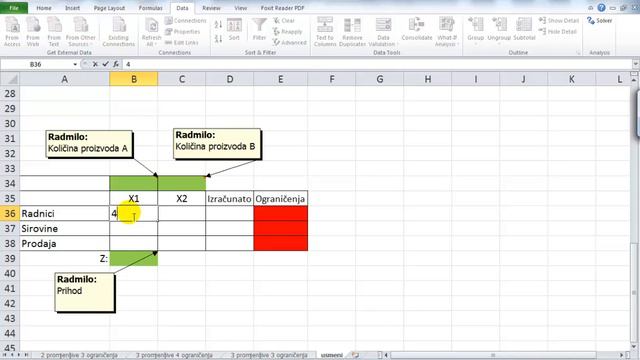
Task: Click the Name Box field B36
Action: pos(36,64)
